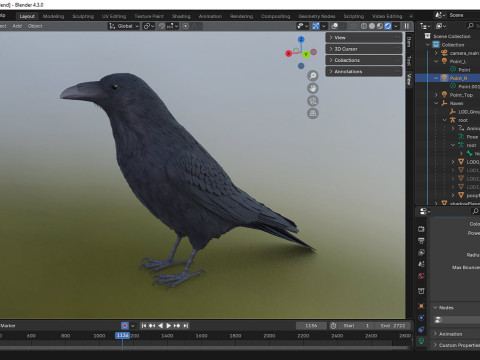Click the current frame number field
The image size is (480, 360).
click(311, 326)
